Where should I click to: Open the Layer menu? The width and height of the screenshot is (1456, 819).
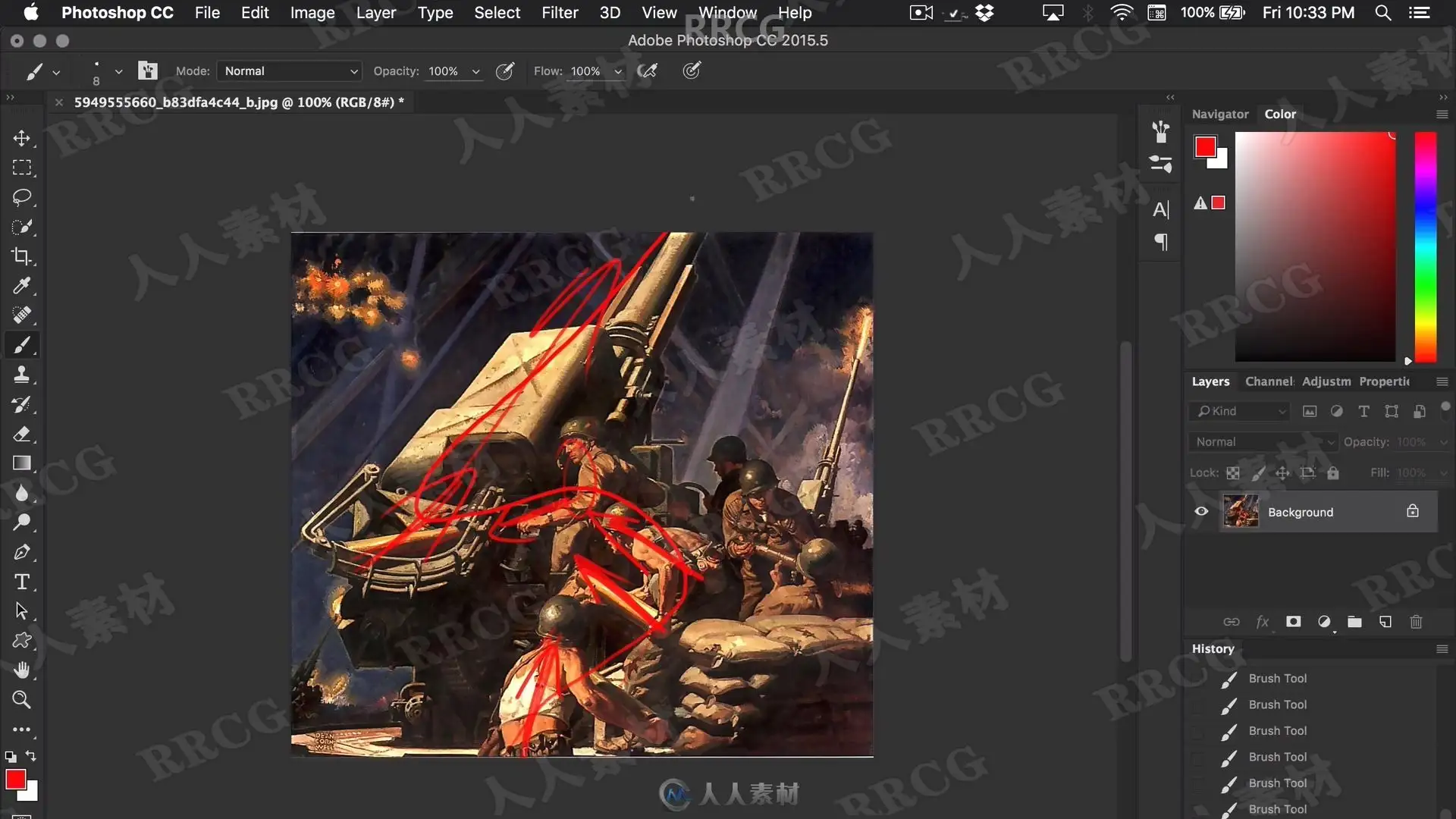(x=376, y=12)
